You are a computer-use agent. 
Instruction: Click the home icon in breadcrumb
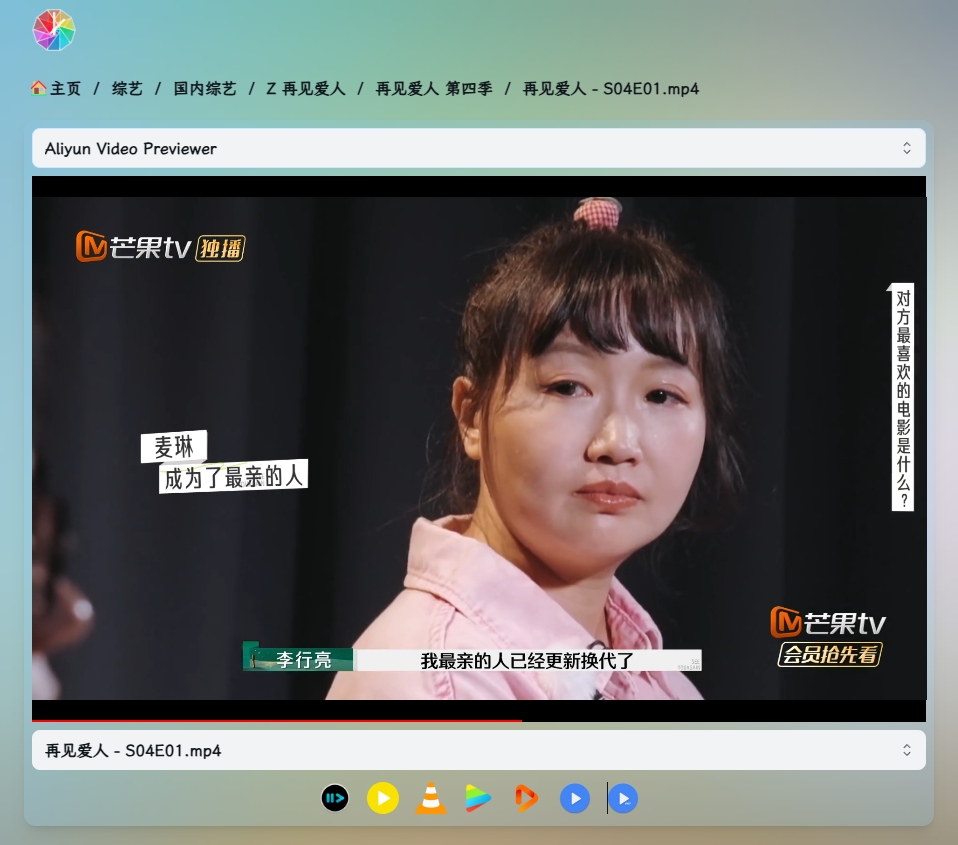38,89
